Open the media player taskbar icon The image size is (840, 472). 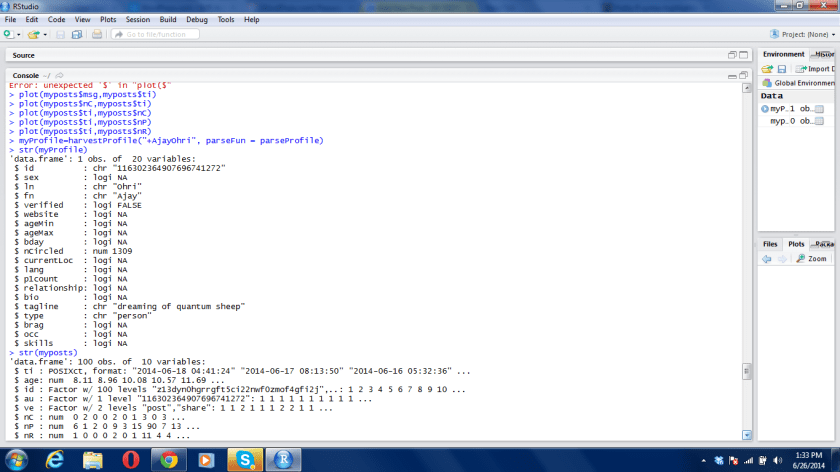[x=206, y=460]
